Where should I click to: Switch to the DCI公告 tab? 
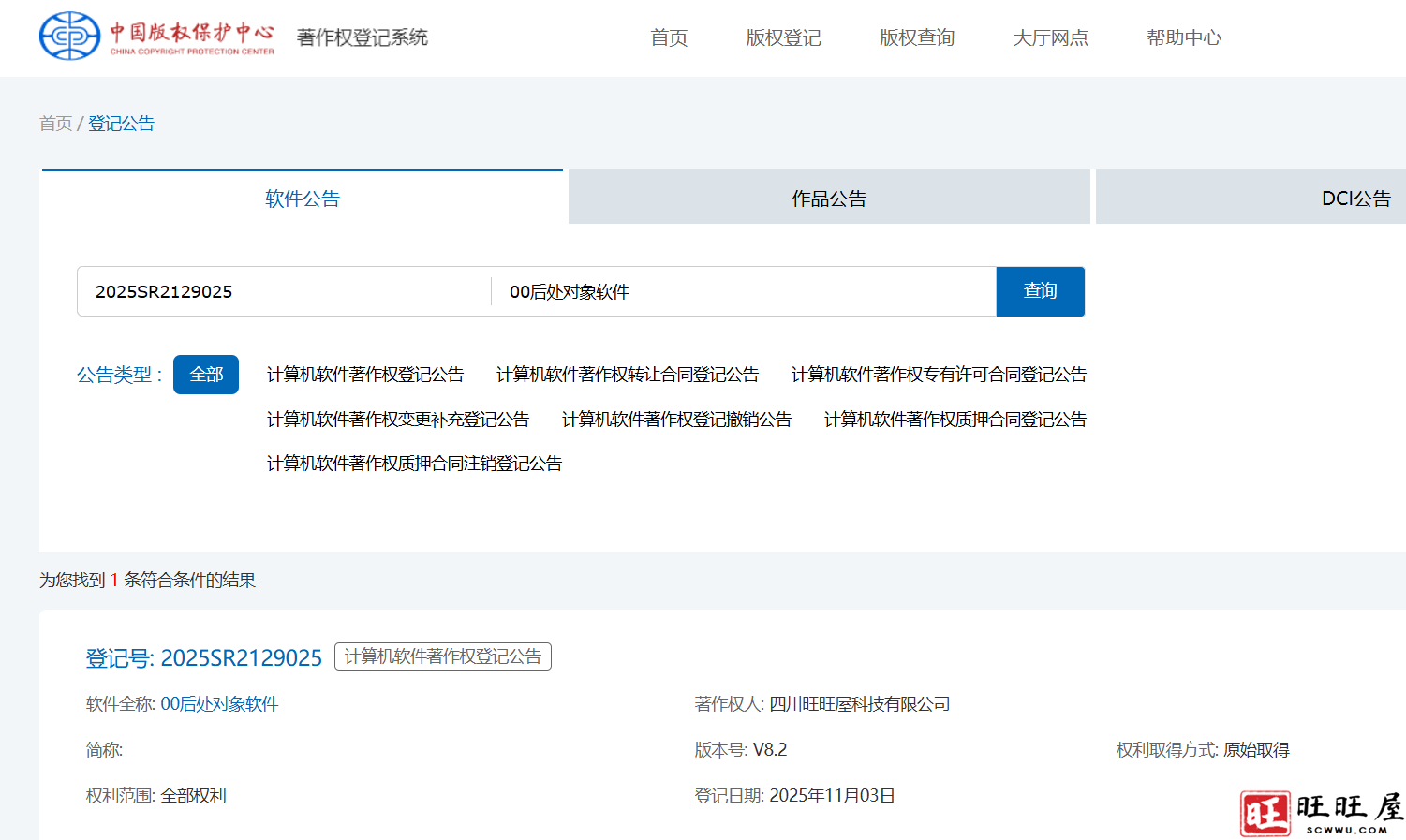point(1354,199)
